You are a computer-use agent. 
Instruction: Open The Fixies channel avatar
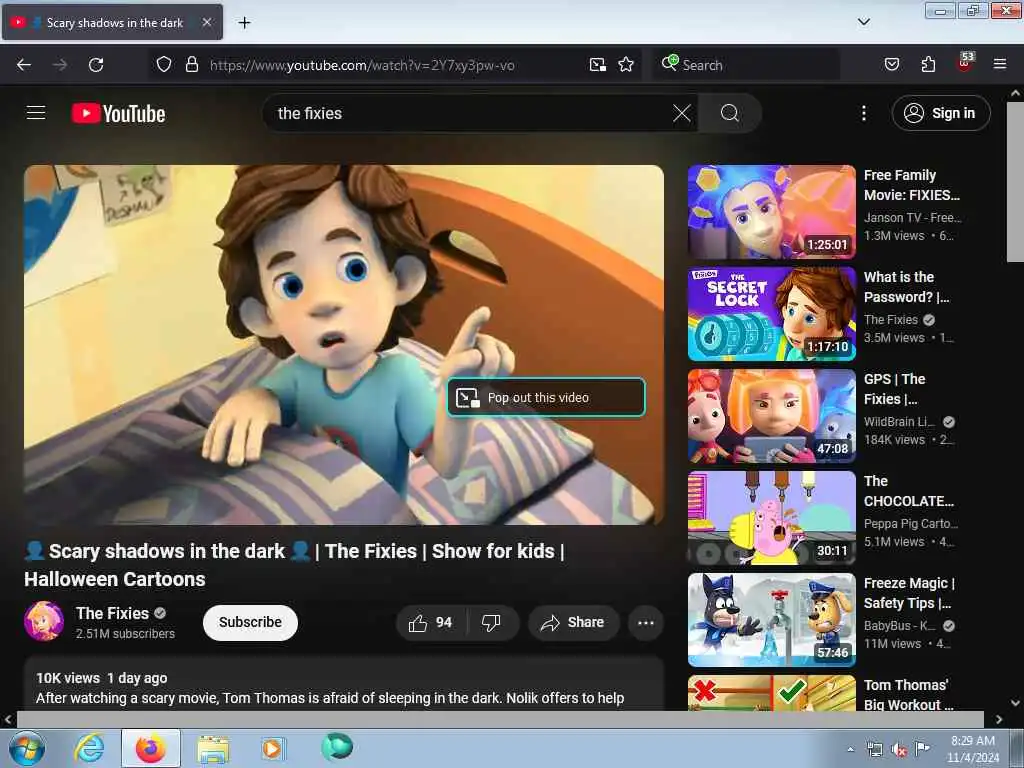[44, 621]
